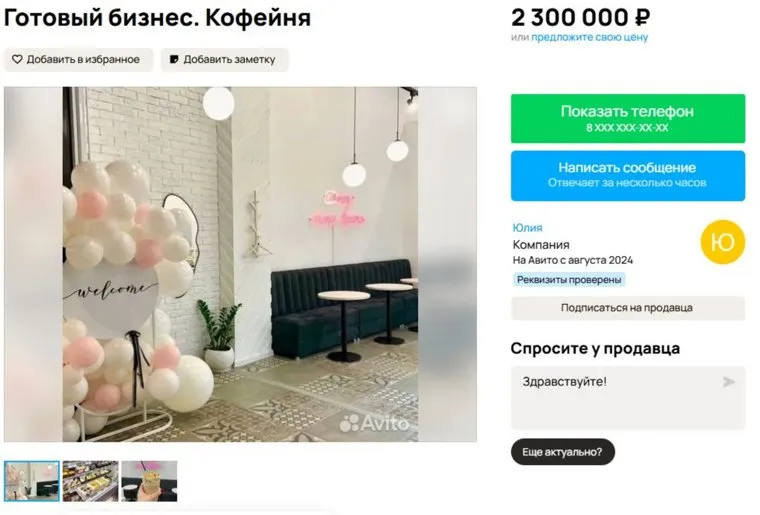Click into the Здравствуйте! message field
This screenshot has width=760, height=515.
click(x=628, y=398)
